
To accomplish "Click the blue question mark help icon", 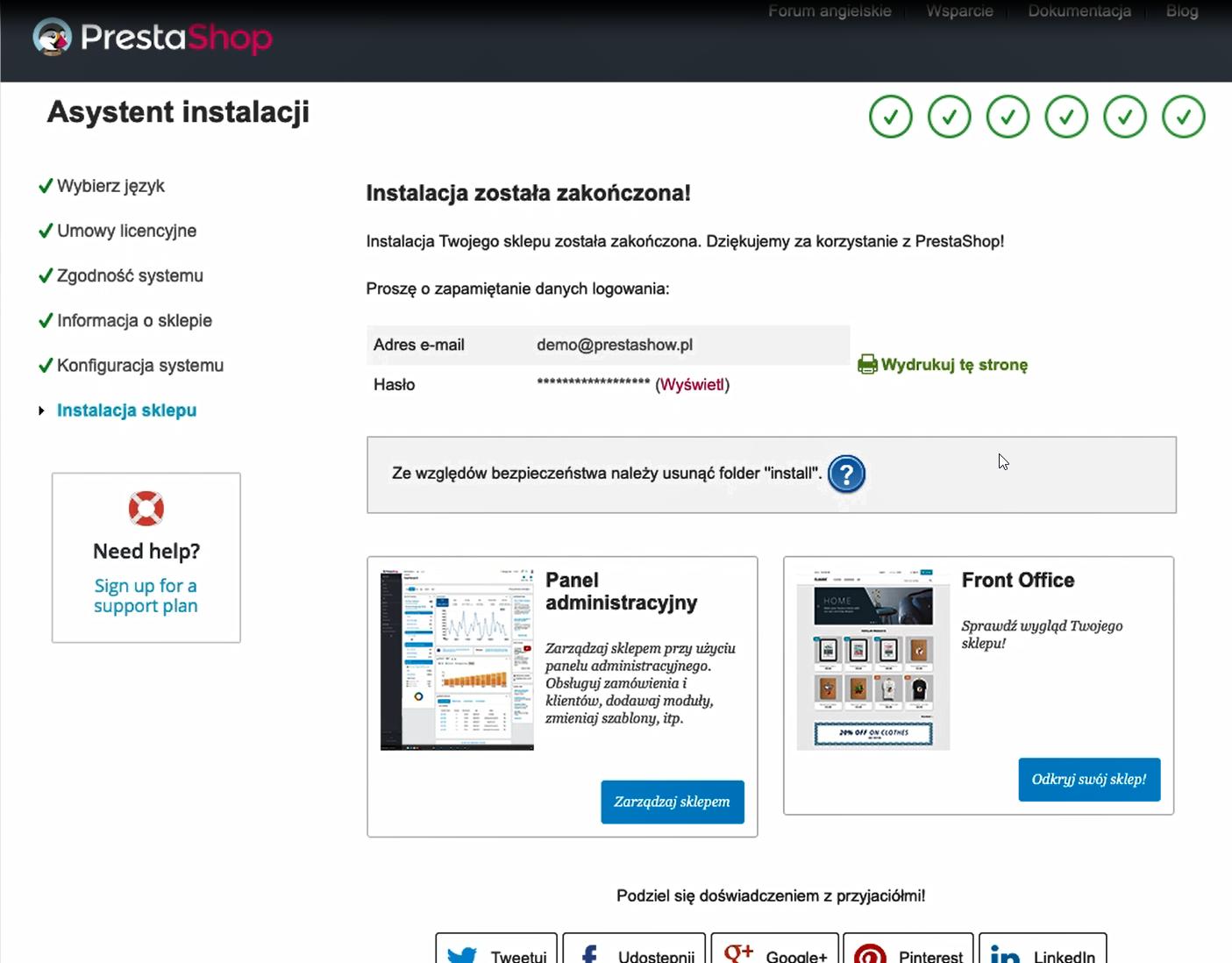I will click(x=846, y=474).
